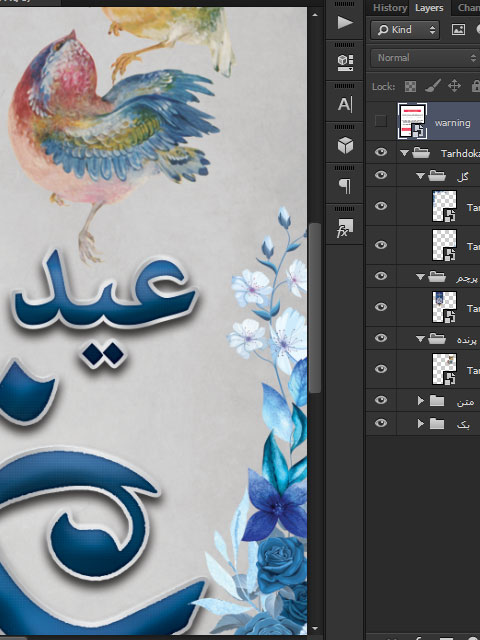Click the گل group folder icon
480x640 pixels.
coord(437,176)
